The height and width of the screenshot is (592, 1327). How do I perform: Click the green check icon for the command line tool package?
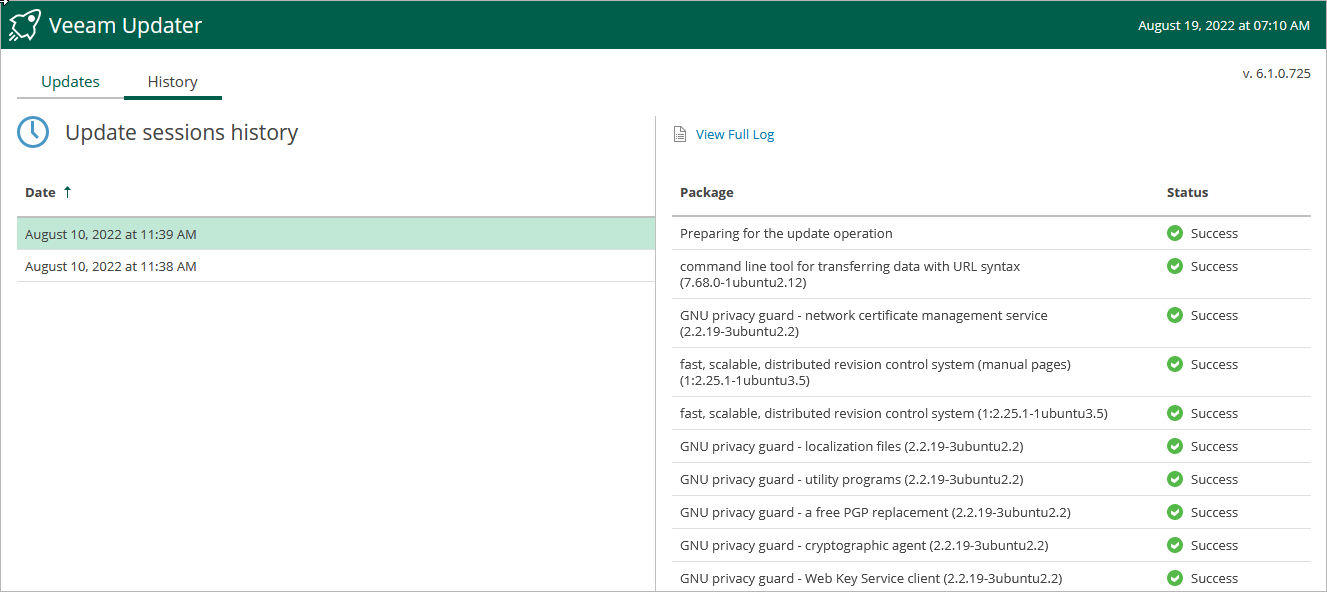coord(1175,267)
